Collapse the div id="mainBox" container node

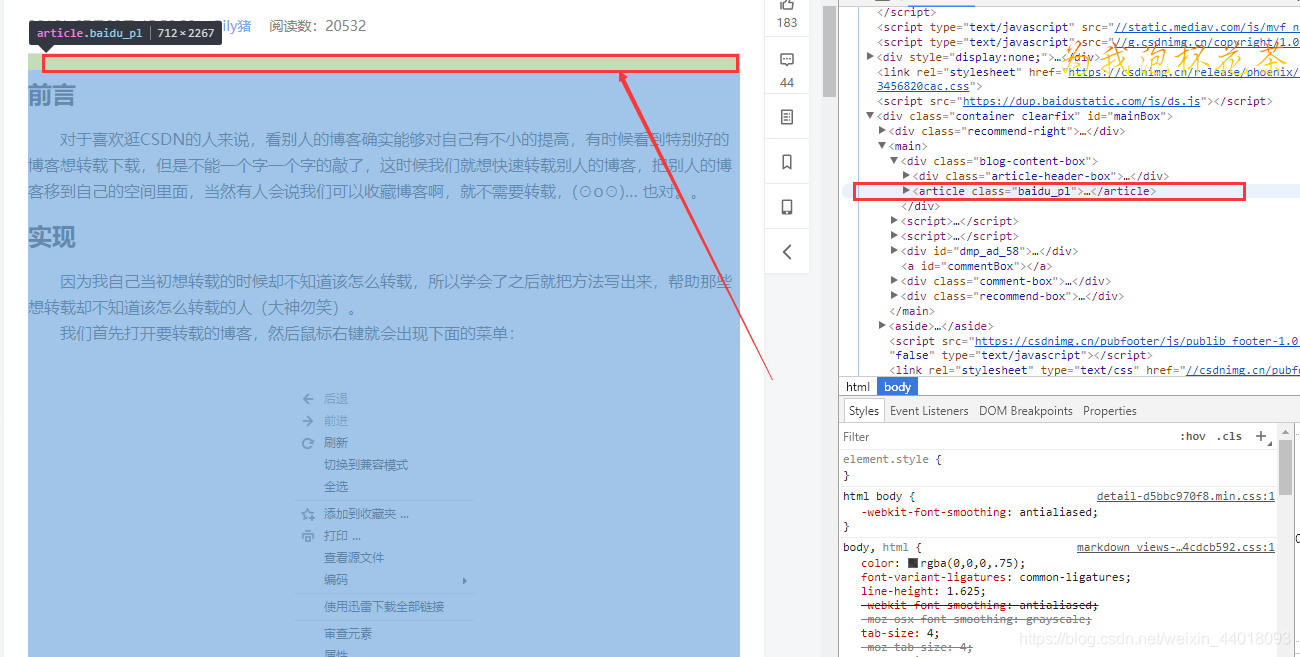(x=870, y=116)
